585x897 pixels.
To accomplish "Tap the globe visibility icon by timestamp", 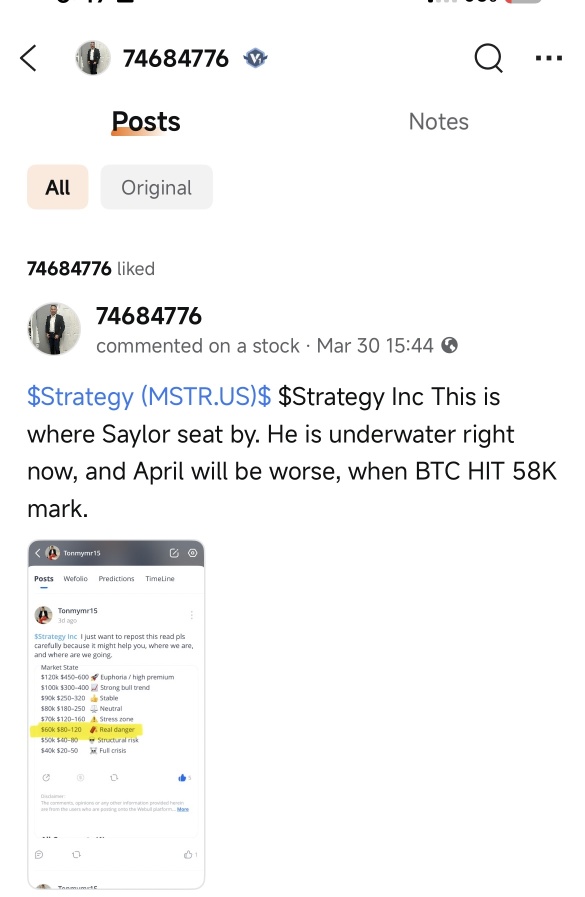I will point(450,346).
